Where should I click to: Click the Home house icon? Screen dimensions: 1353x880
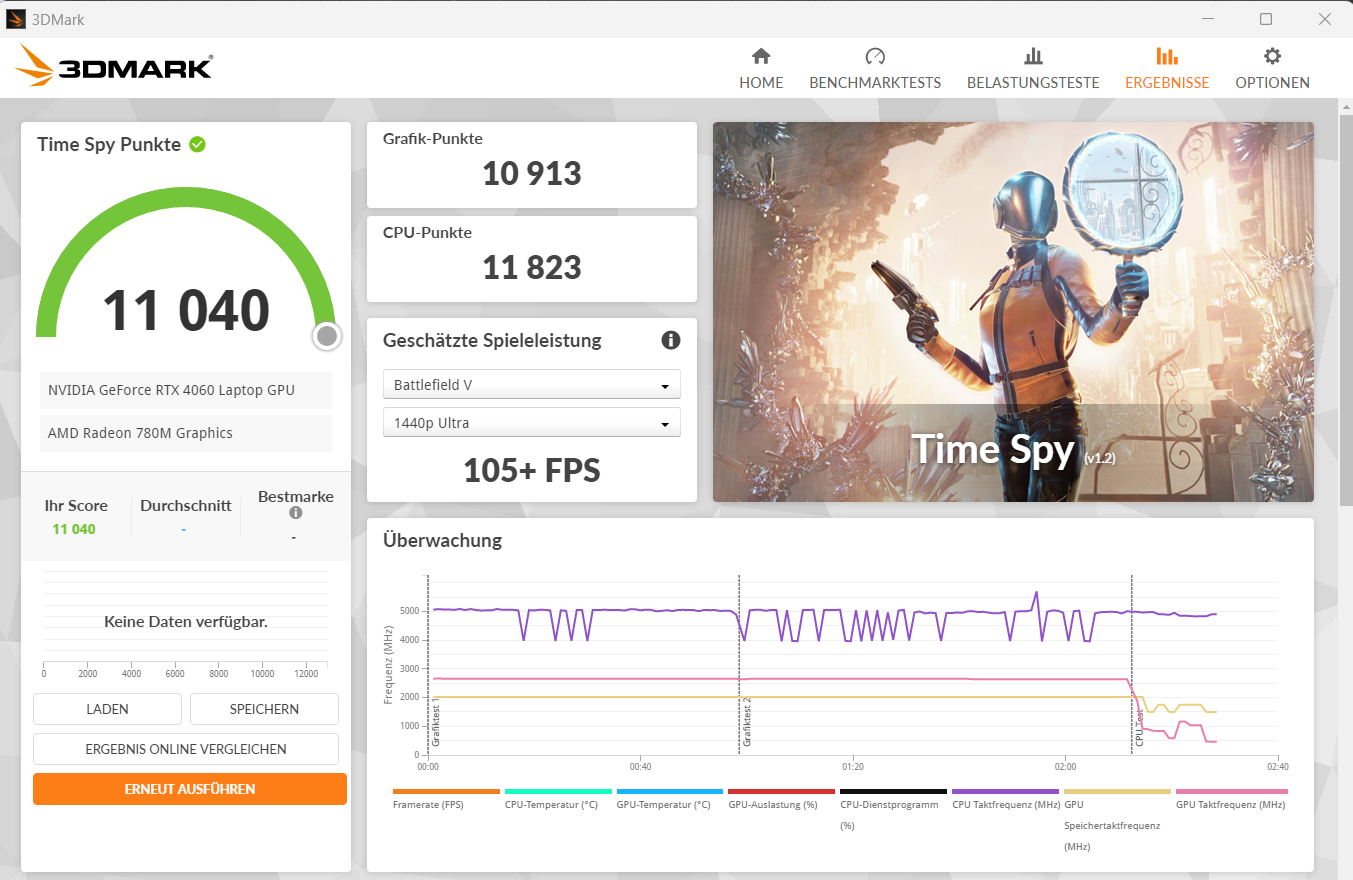point(761,56)
